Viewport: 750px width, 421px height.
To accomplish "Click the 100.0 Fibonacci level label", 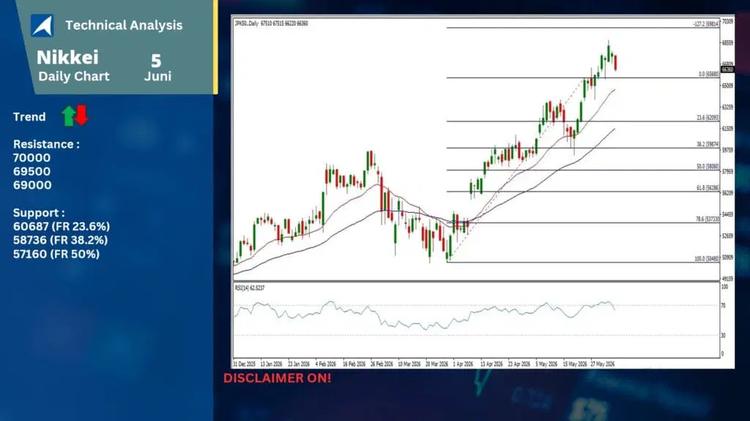I will pyautogui.click(x=707, y=259).
